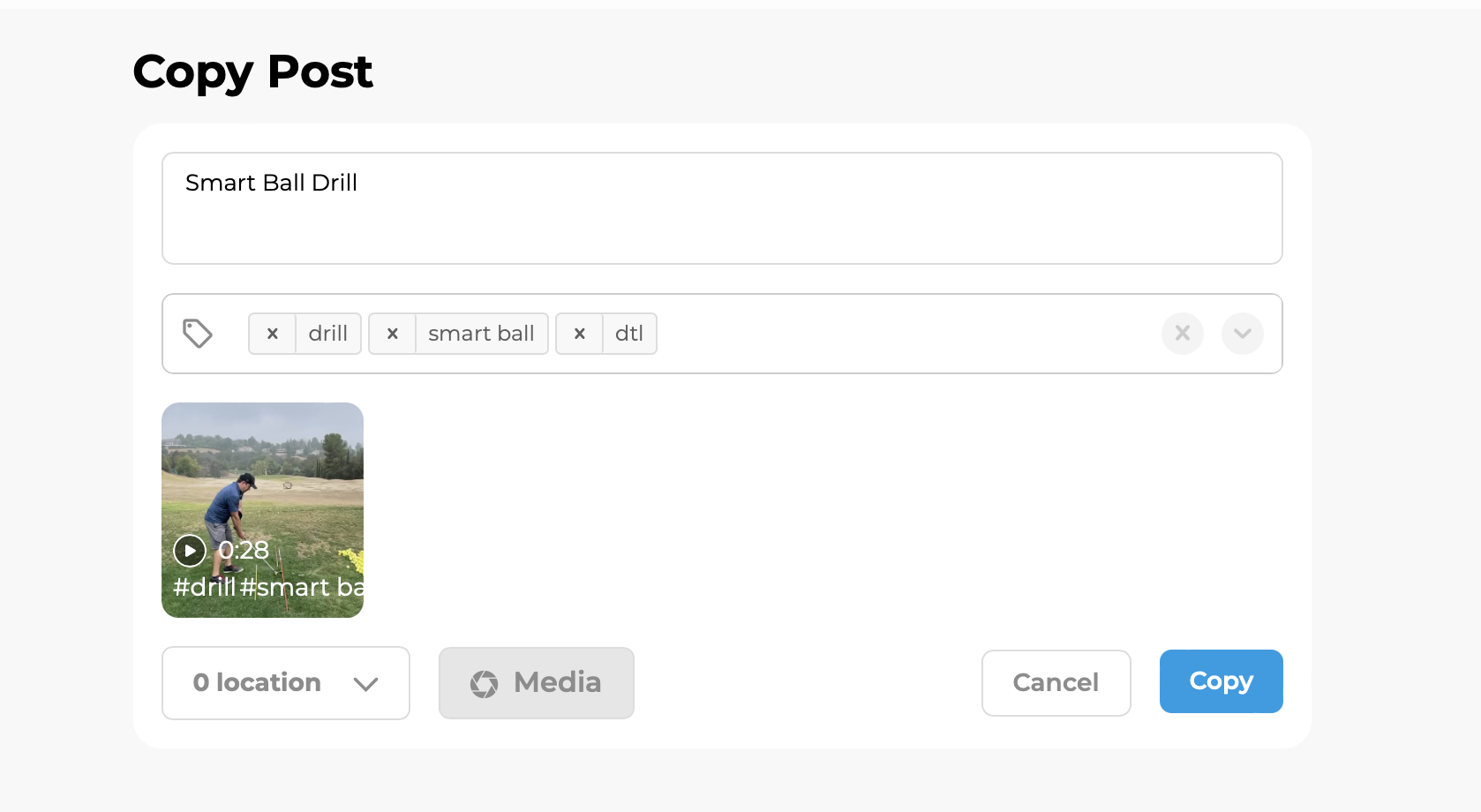Click the "drill" tag label
The height and width of the screenshot is (812, 1481).
click(x=328, y=334)
